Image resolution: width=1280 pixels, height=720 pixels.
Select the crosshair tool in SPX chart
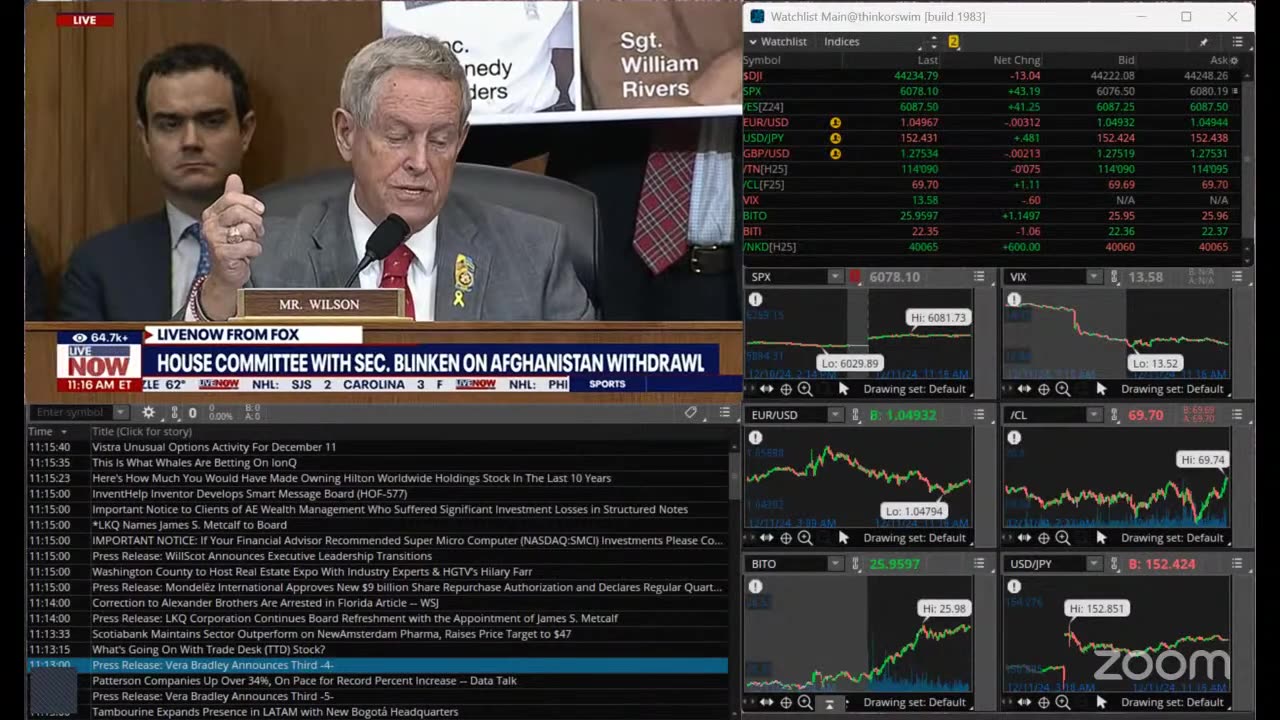(x=786, y=389)
